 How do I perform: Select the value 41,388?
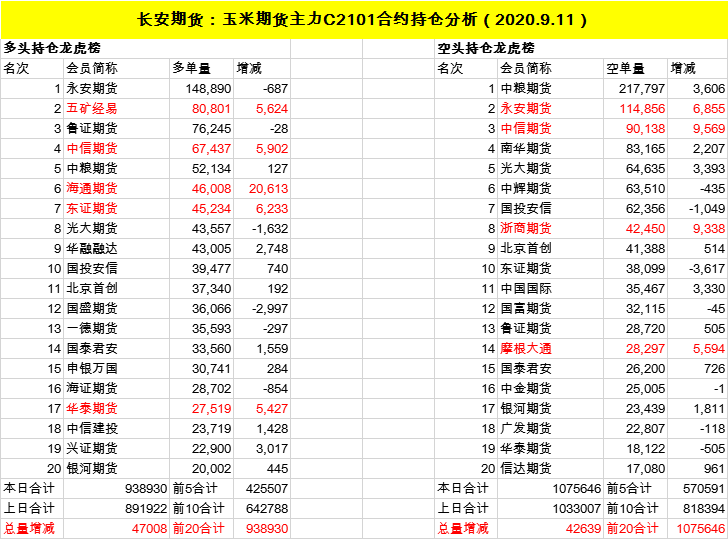coord(636,248)
